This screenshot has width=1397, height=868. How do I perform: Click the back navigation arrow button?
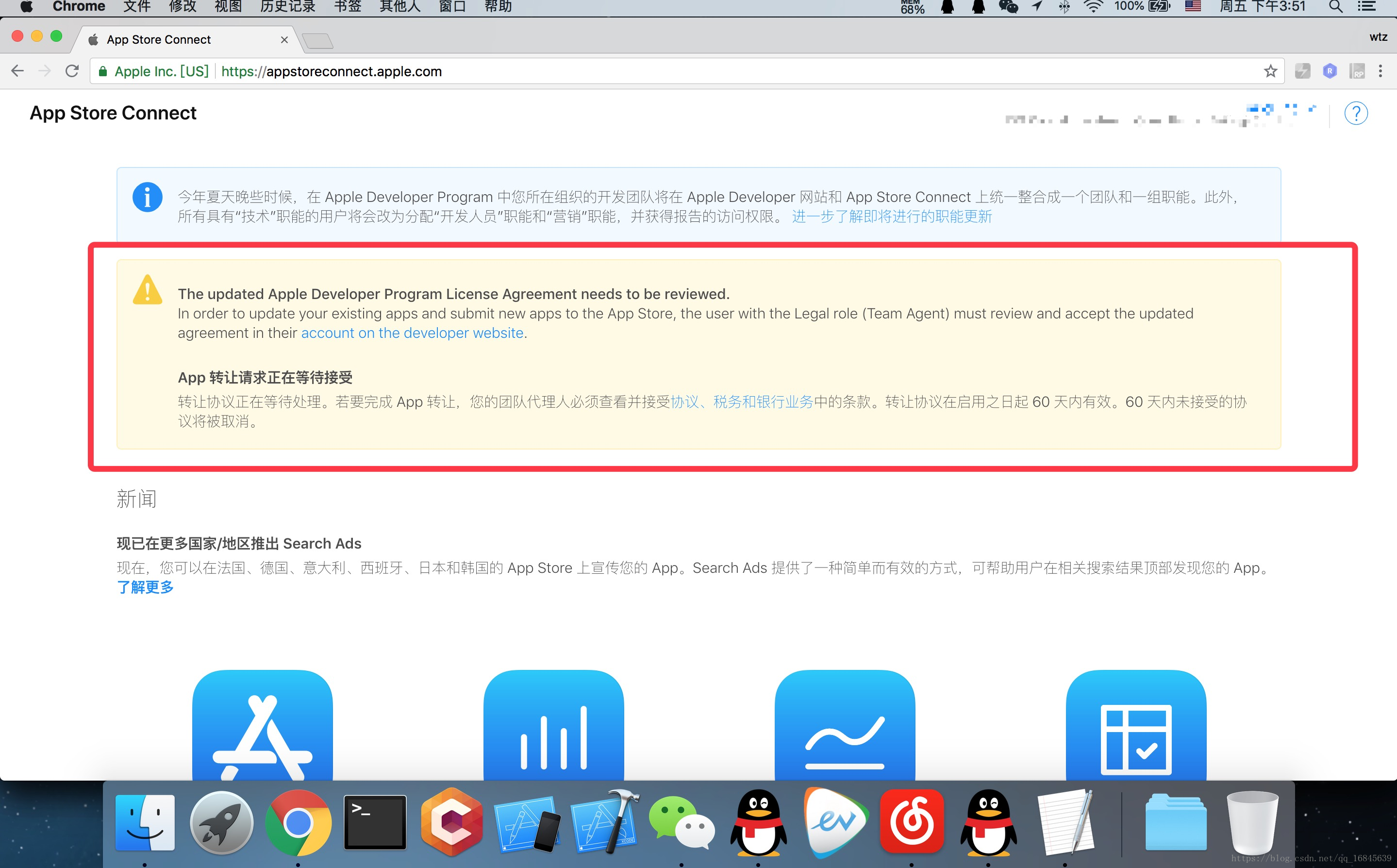coord(17,71)
